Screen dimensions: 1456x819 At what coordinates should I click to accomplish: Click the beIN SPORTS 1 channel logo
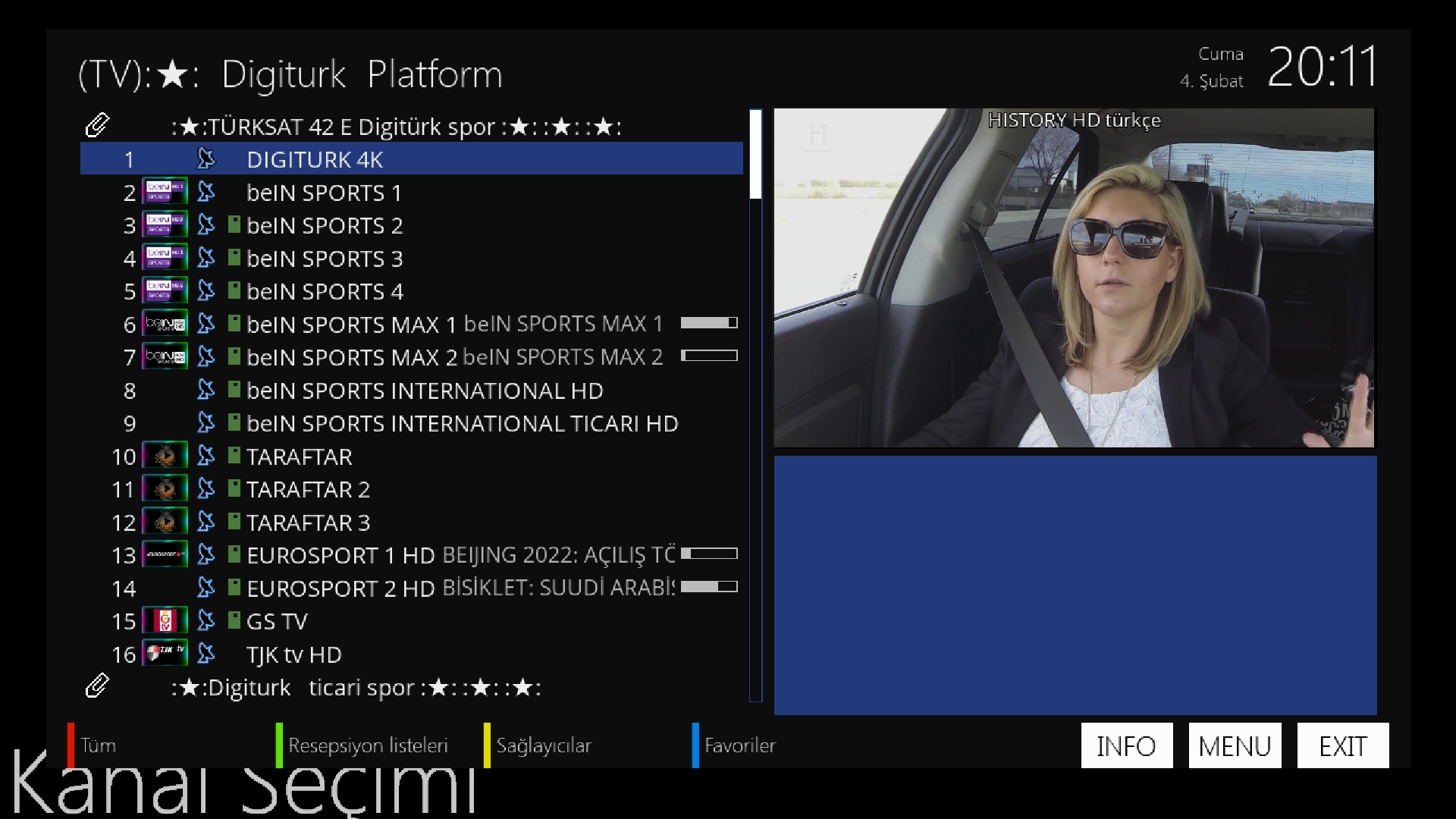click(x=165, y=192)
